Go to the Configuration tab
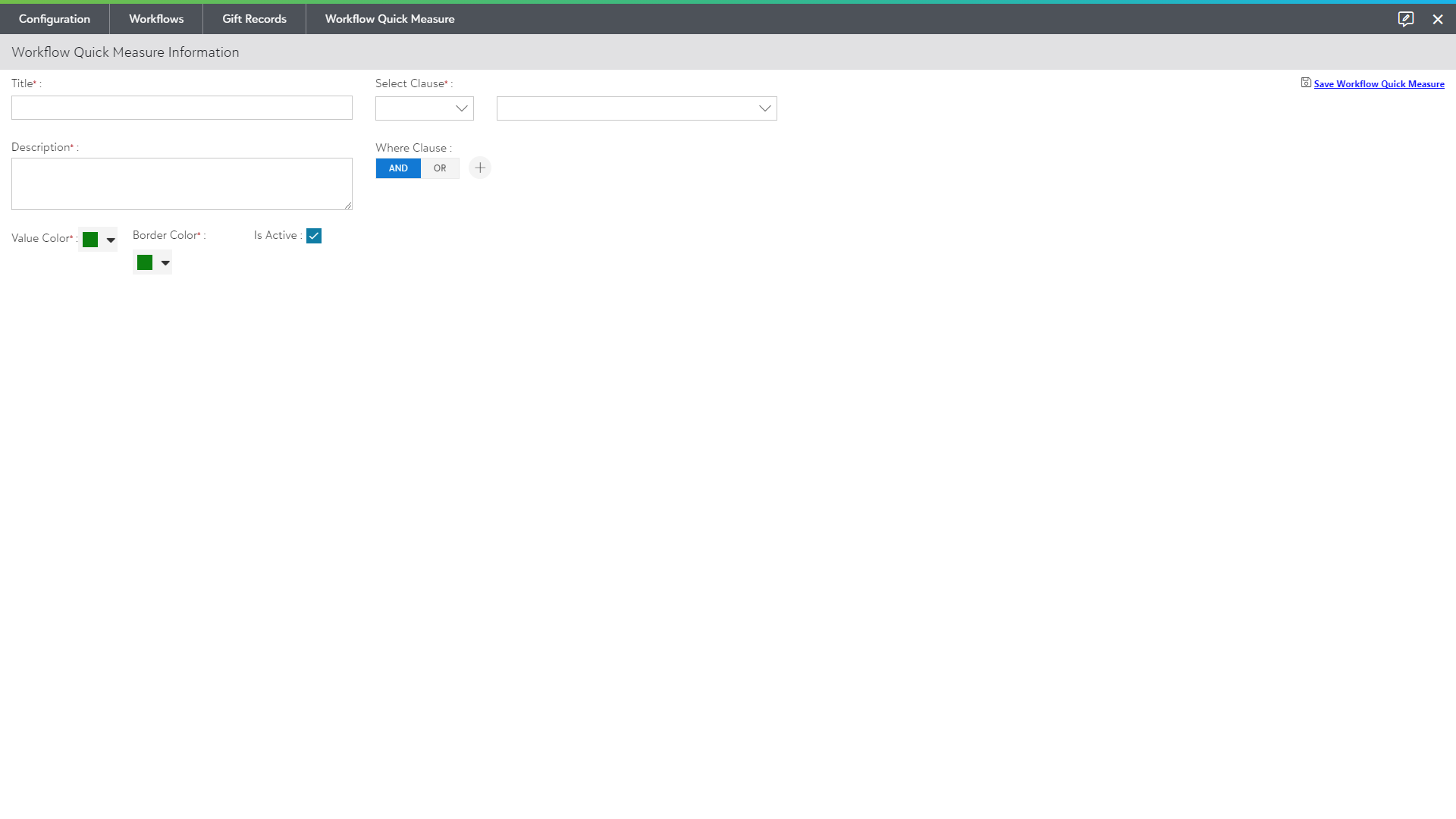This screenshot has height=819, width=1456. coord(55,19)
